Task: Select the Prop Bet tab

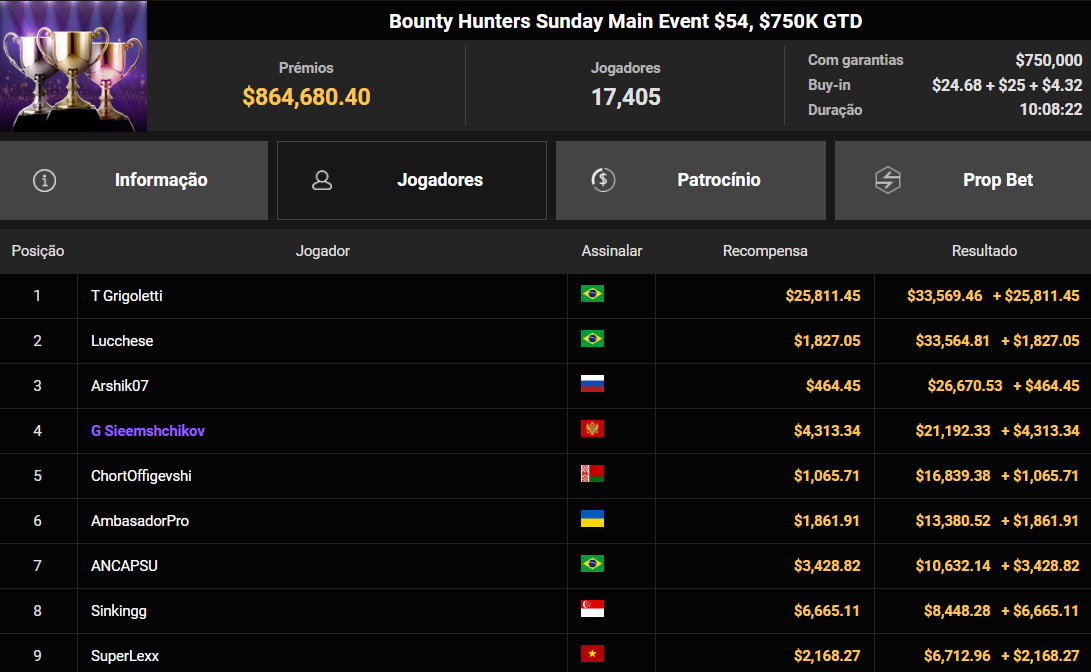Action: tap(963, 180)
